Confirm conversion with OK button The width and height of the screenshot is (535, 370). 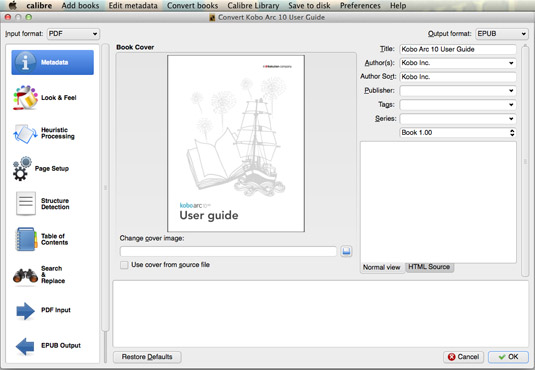coord(508,357)
